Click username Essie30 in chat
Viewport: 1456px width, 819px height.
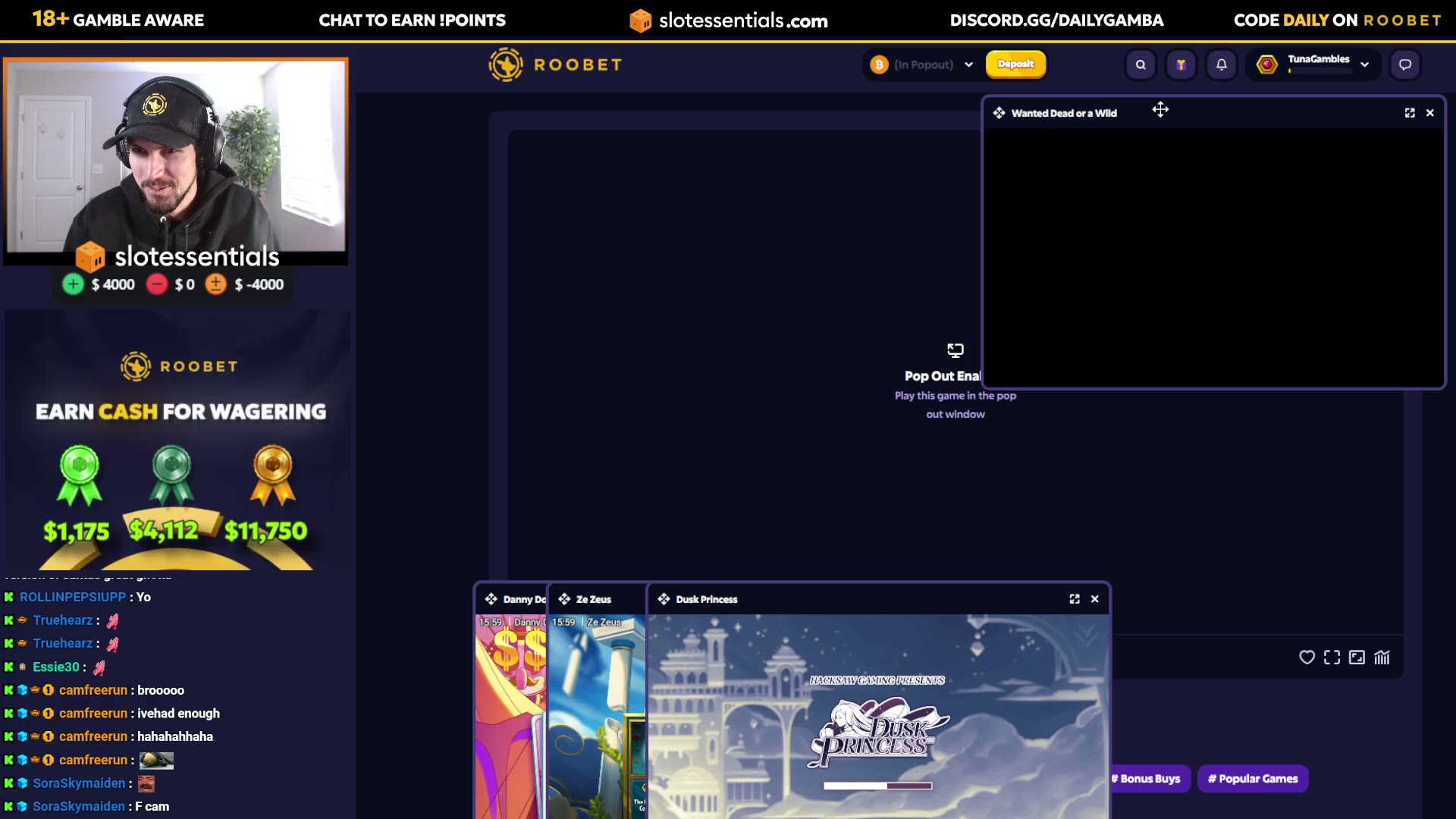[x=56, y=667]
